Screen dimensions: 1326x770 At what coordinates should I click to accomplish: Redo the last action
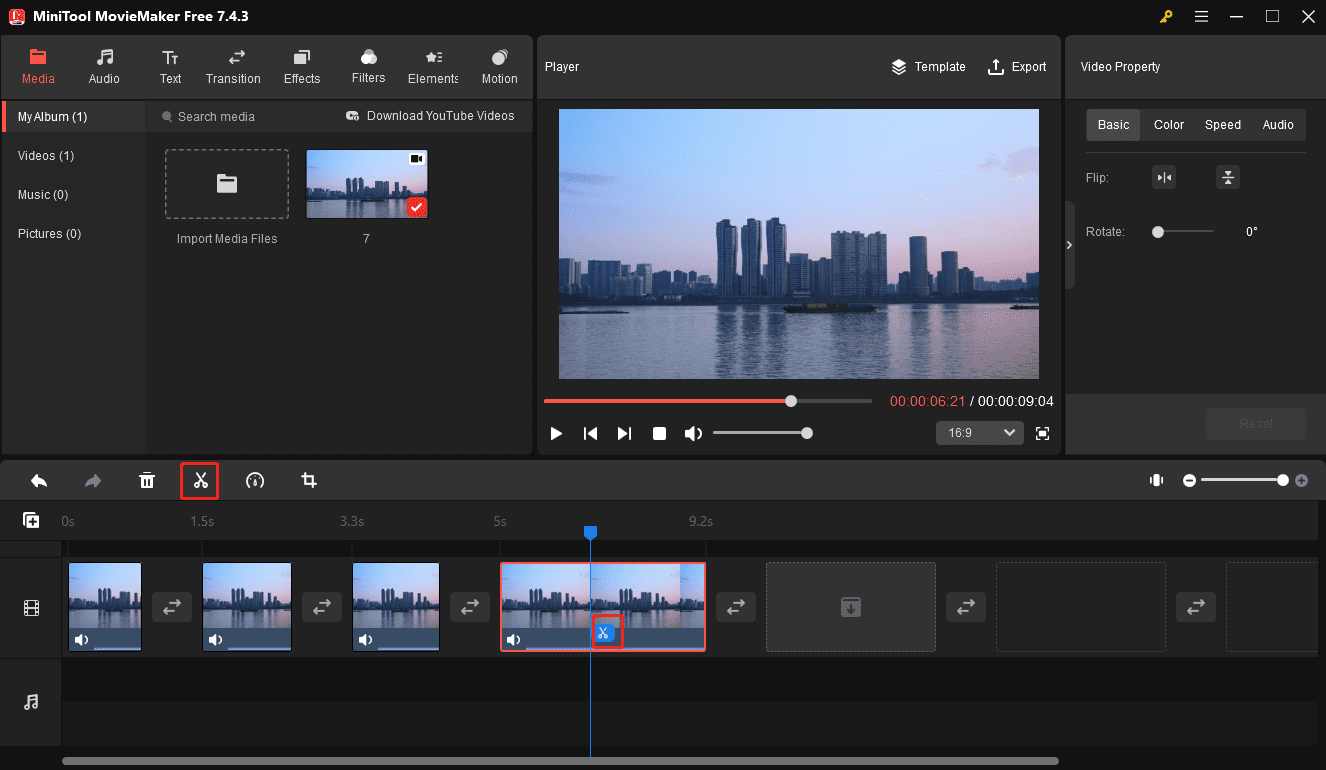pyautogui.click(x=93, y=481)
